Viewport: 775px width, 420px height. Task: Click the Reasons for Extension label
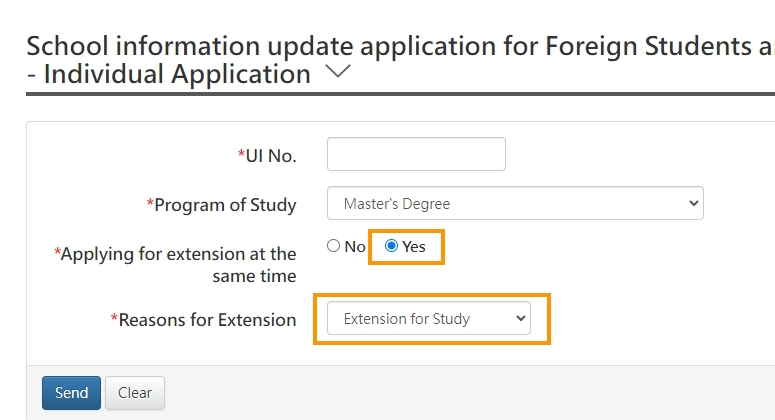click(204, 320)
